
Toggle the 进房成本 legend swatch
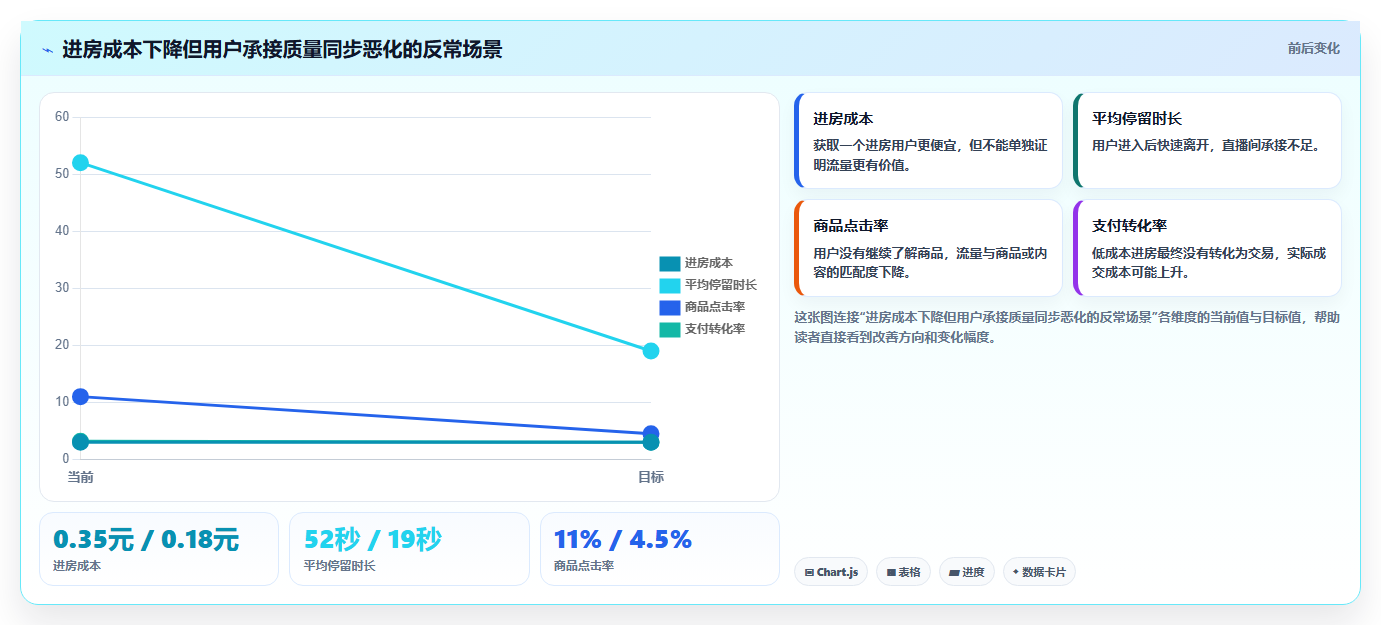(669, 263)
